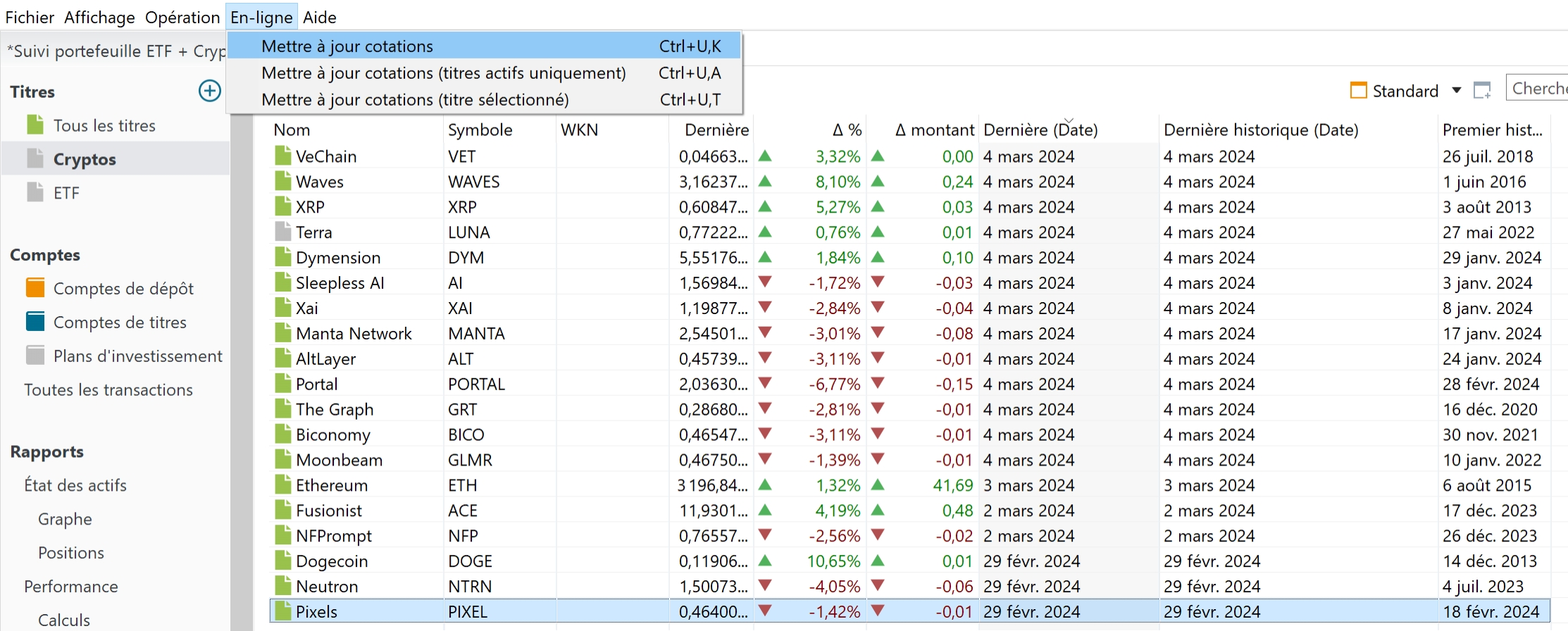The image size is (1568, 631).
Task: Sort by Dernière (Date) column header
Action: click(x=1040, y=130)
